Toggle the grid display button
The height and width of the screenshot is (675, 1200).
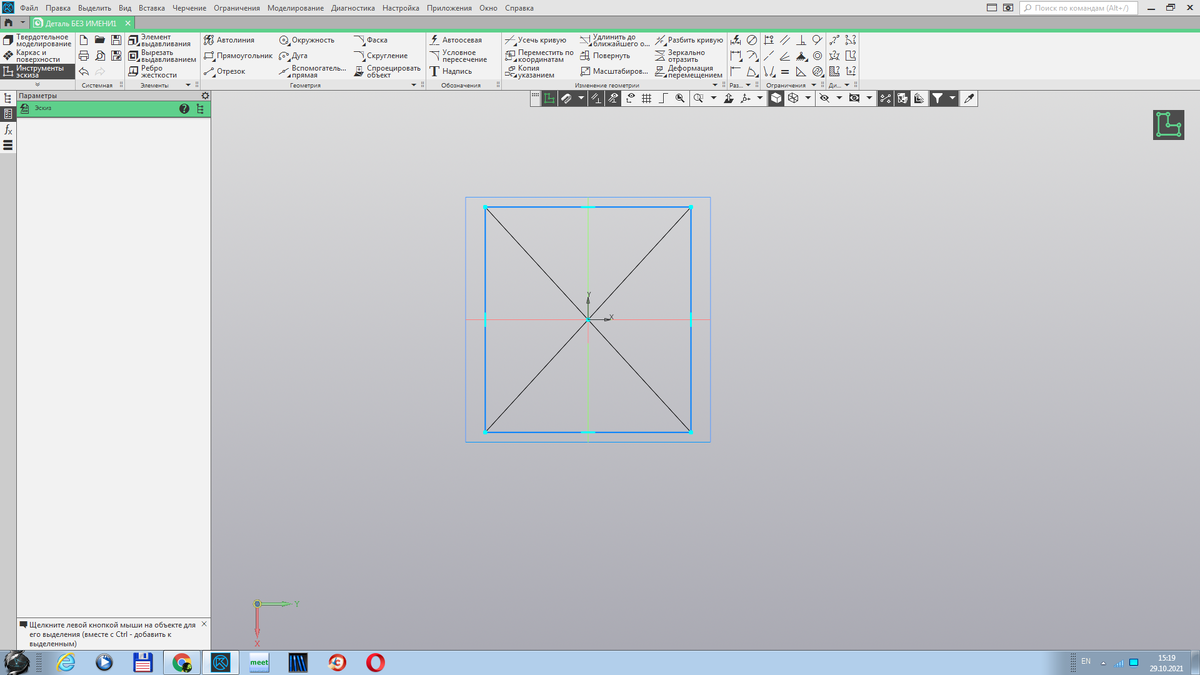pos(647,99)
